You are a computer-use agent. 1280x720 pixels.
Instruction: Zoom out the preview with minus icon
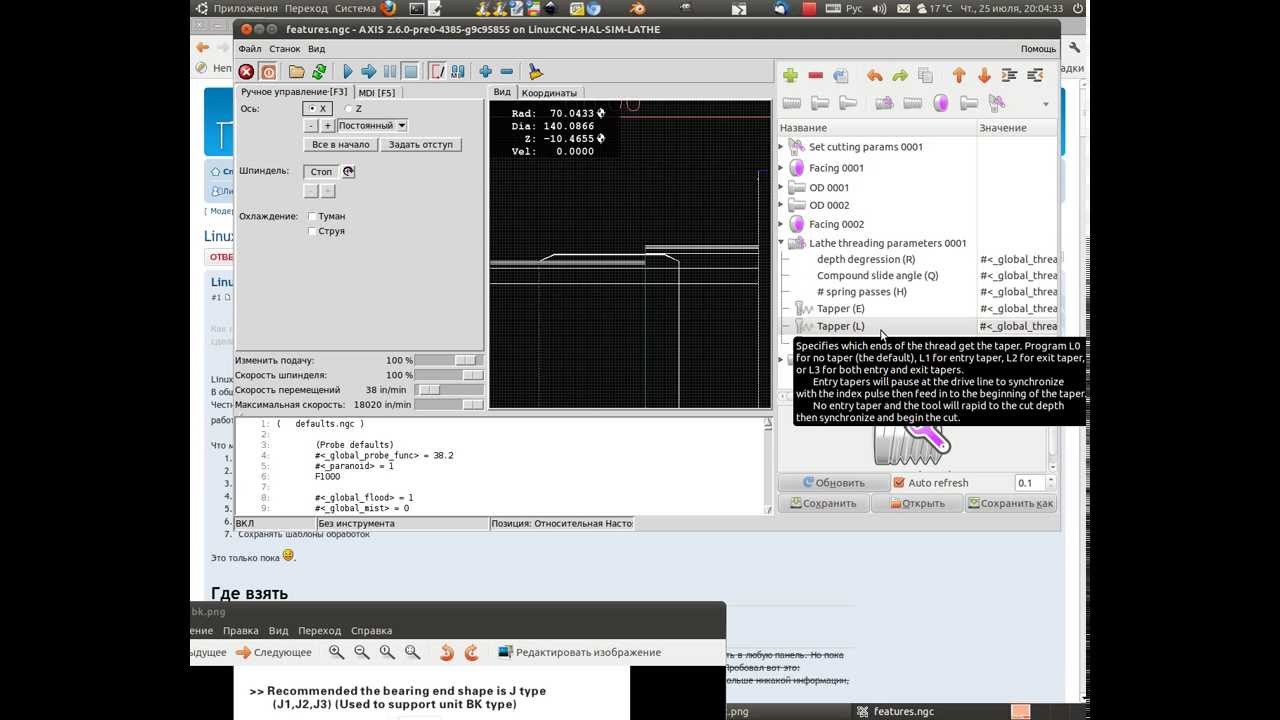506,72
